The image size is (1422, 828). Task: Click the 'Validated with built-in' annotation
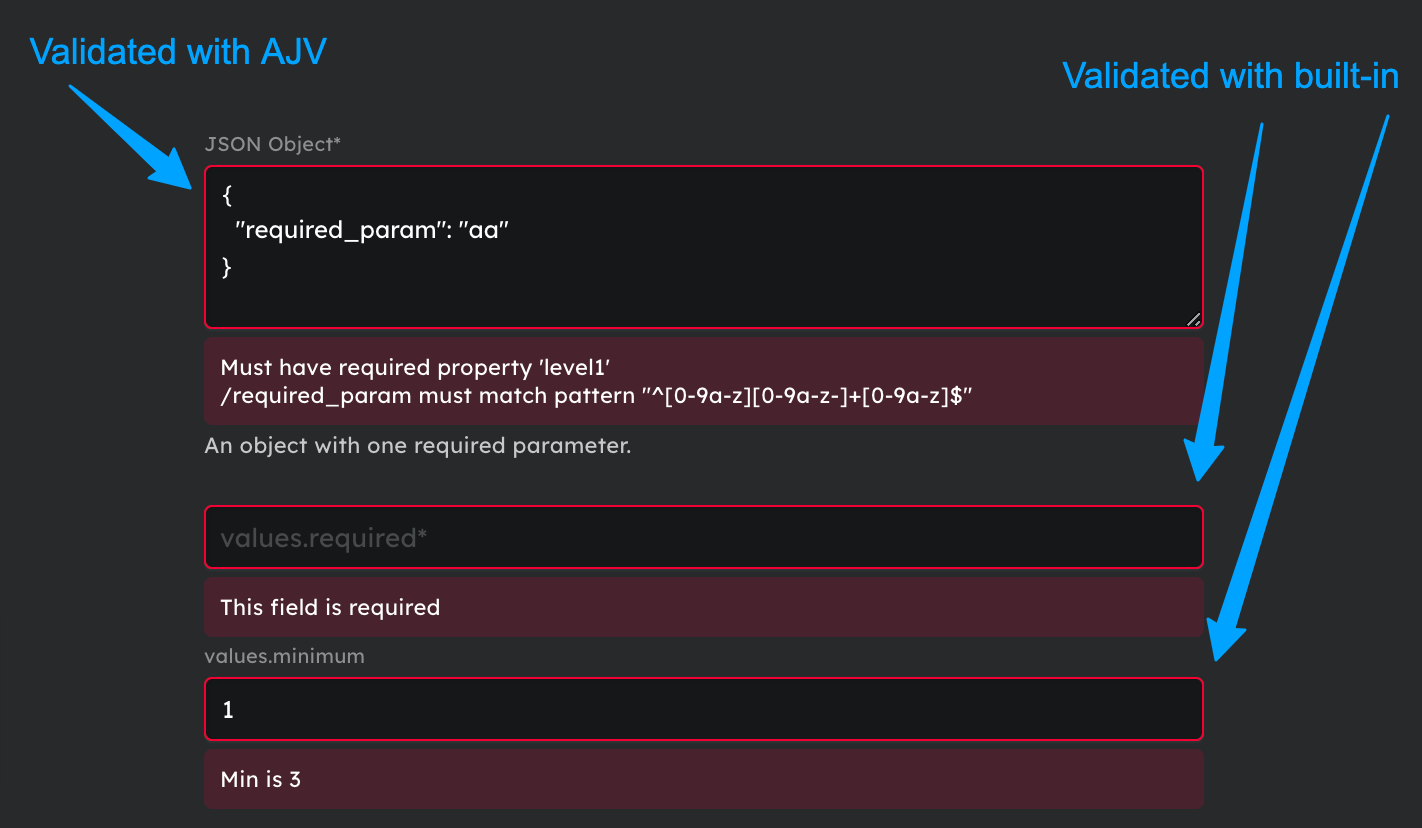pyautogui.click(x=1230, y=75)
